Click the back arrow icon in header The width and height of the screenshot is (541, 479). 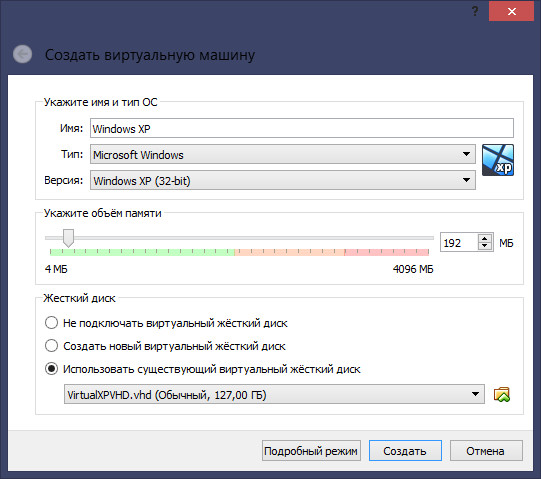pyautogui.click(x=22, y=54)
